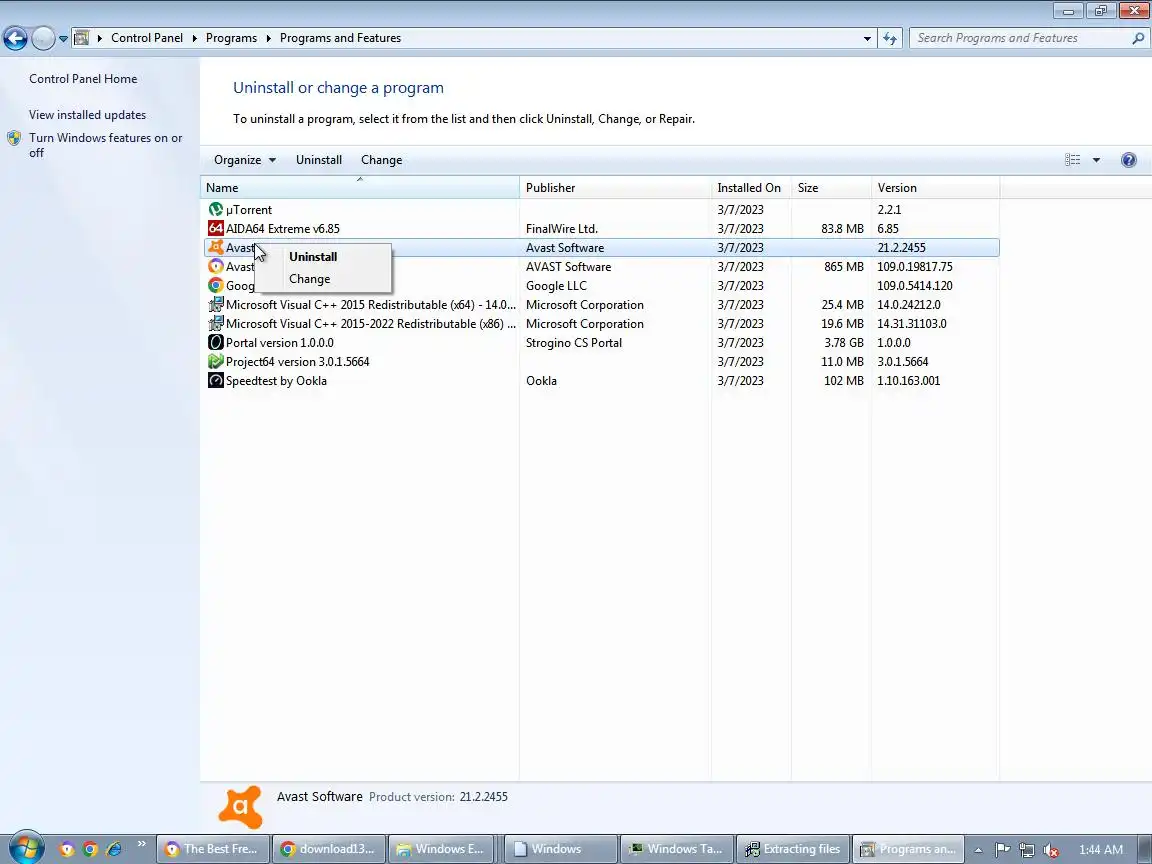Sort by the Name column header

(360, 188)
